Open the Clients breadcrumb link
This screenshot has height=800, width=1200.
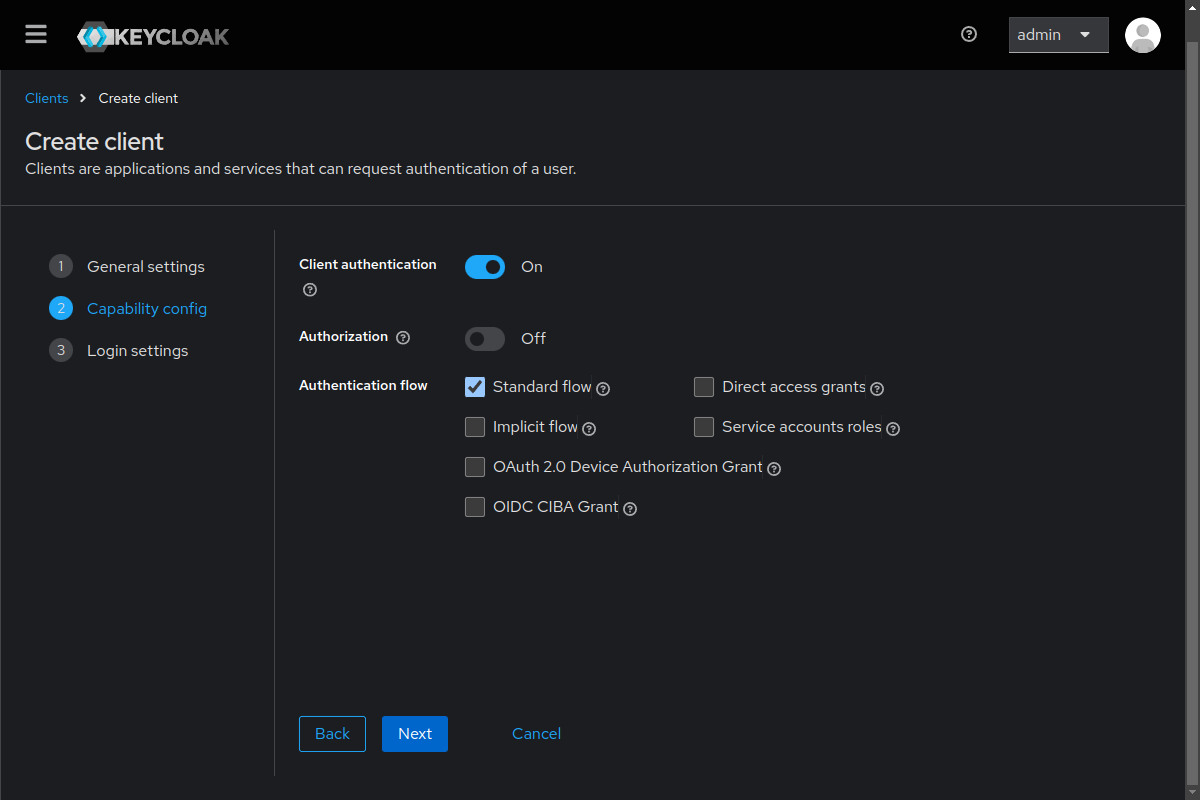point(47,98)
